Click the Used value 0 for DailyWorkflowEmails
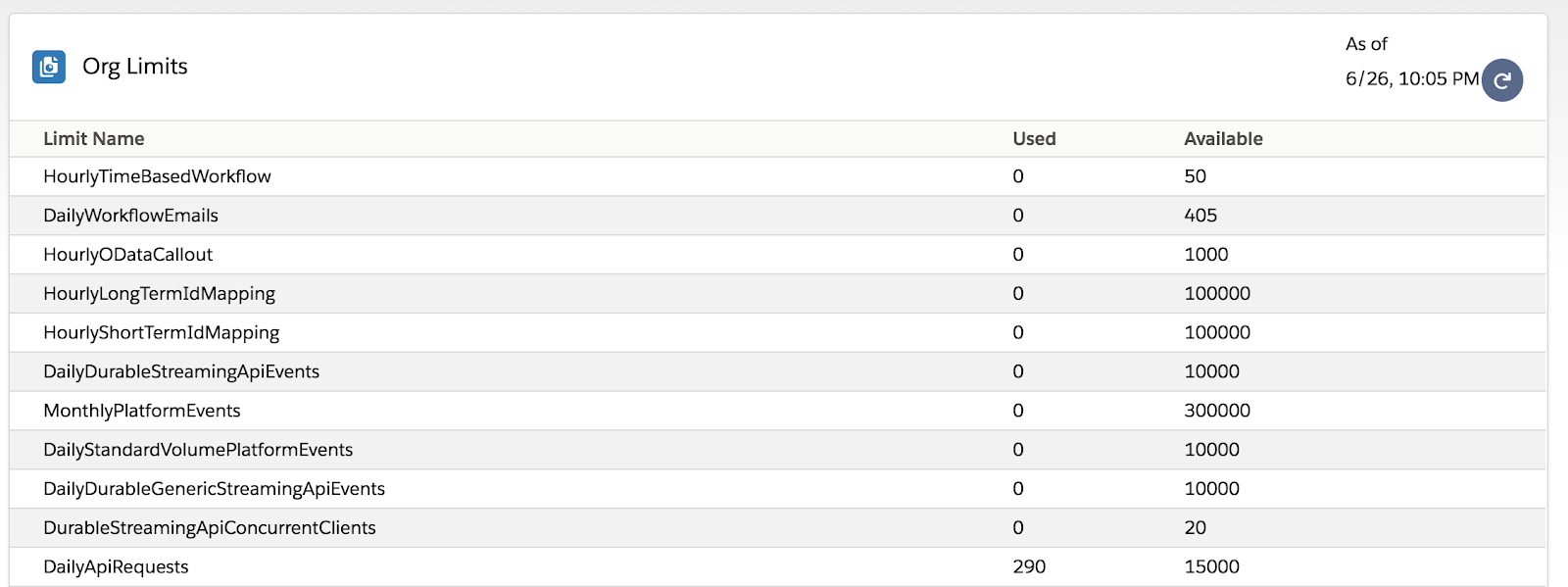The width and height of the screenshot is (1568, 587). (x=1018, y=216)
